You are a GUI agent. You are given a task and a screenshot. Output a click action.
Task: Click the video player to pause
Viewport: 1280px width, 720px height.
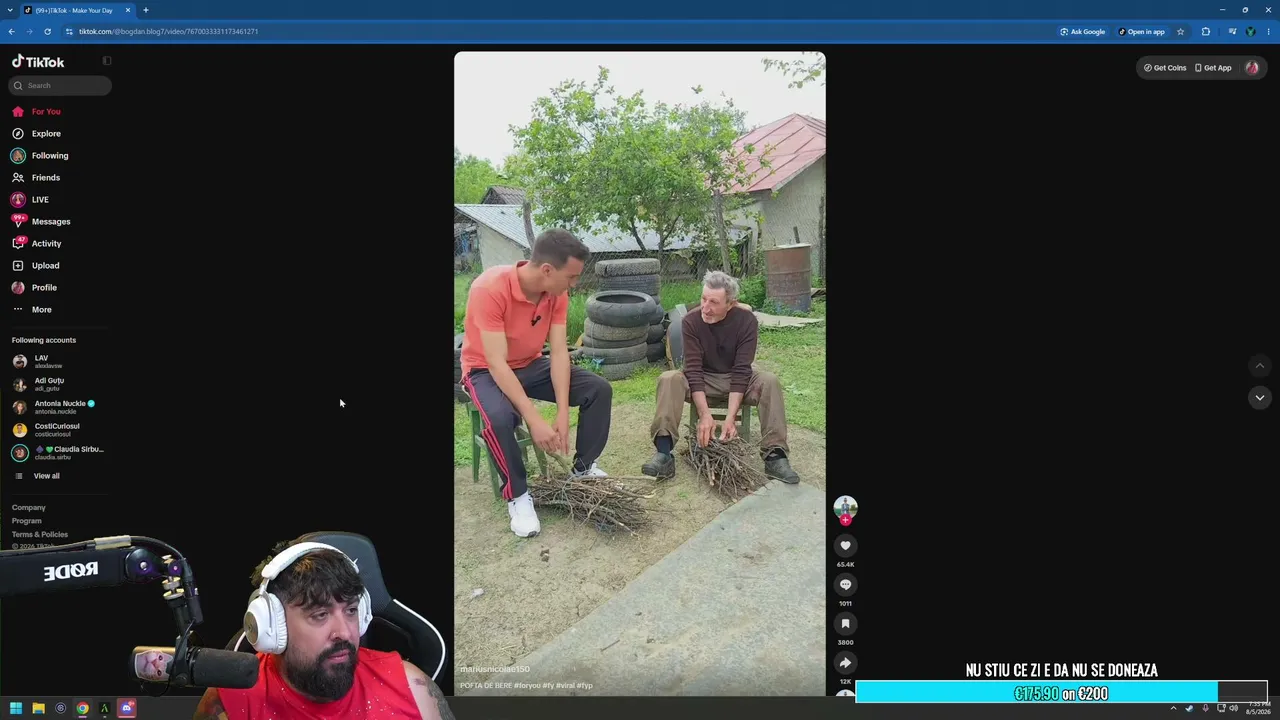point(640,373)
